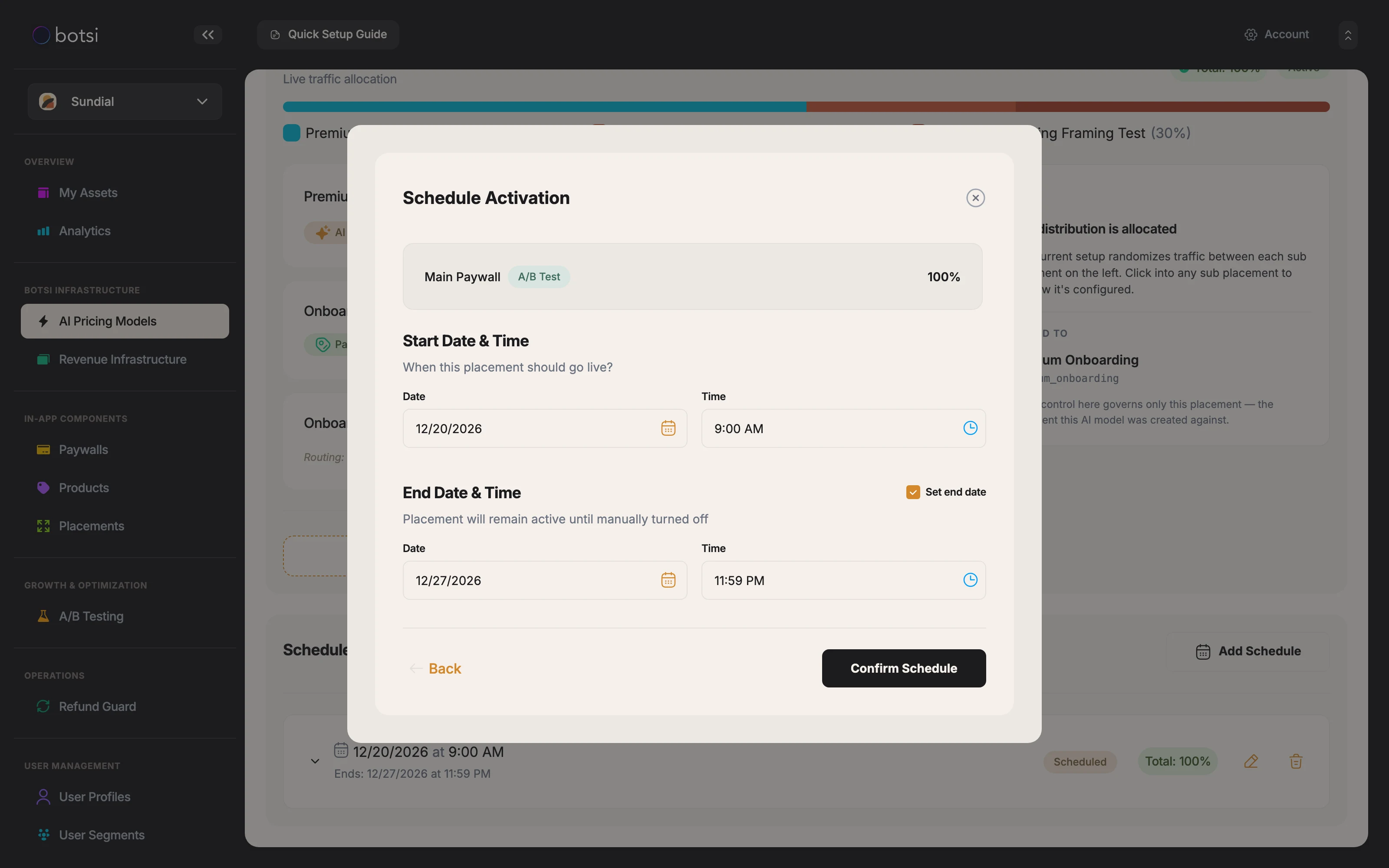Click the 100% value in Main Paywall row
The width and height of the screenshot is (1389, 868).
(943, 277)
